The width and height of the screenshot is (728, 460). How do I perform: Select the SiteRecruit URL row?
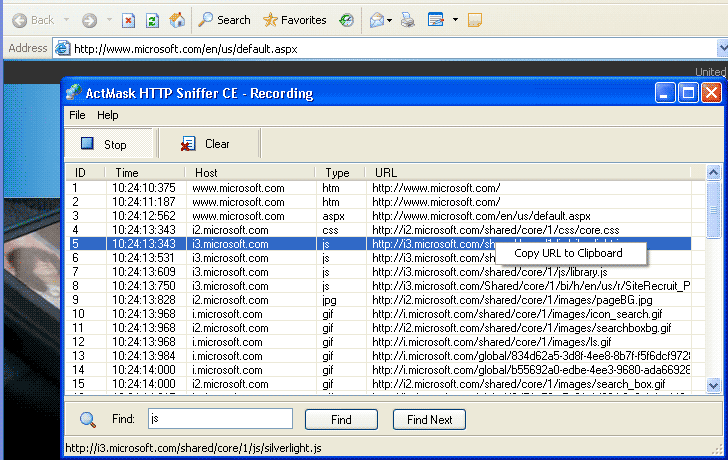click(380, 286)
